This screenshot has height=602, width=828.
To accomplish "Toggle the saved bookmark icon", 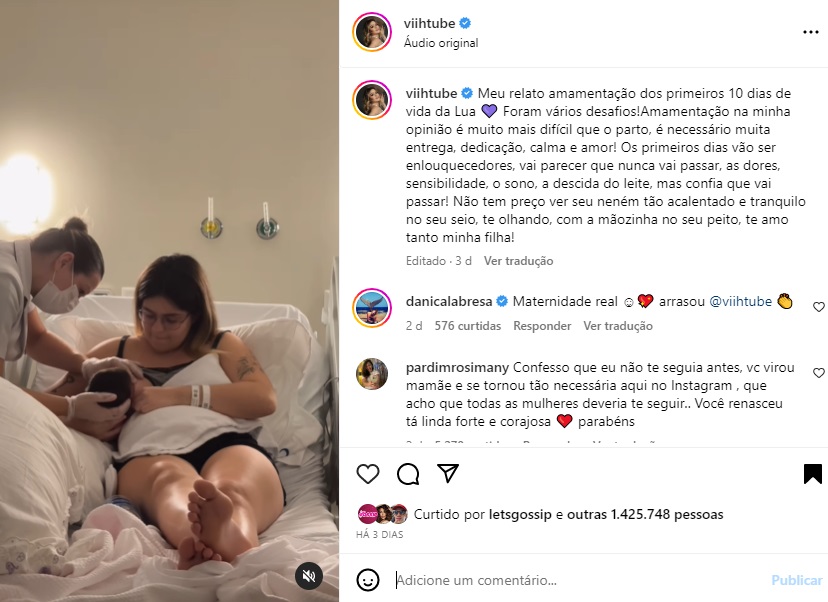I will (x=813, y=474).
